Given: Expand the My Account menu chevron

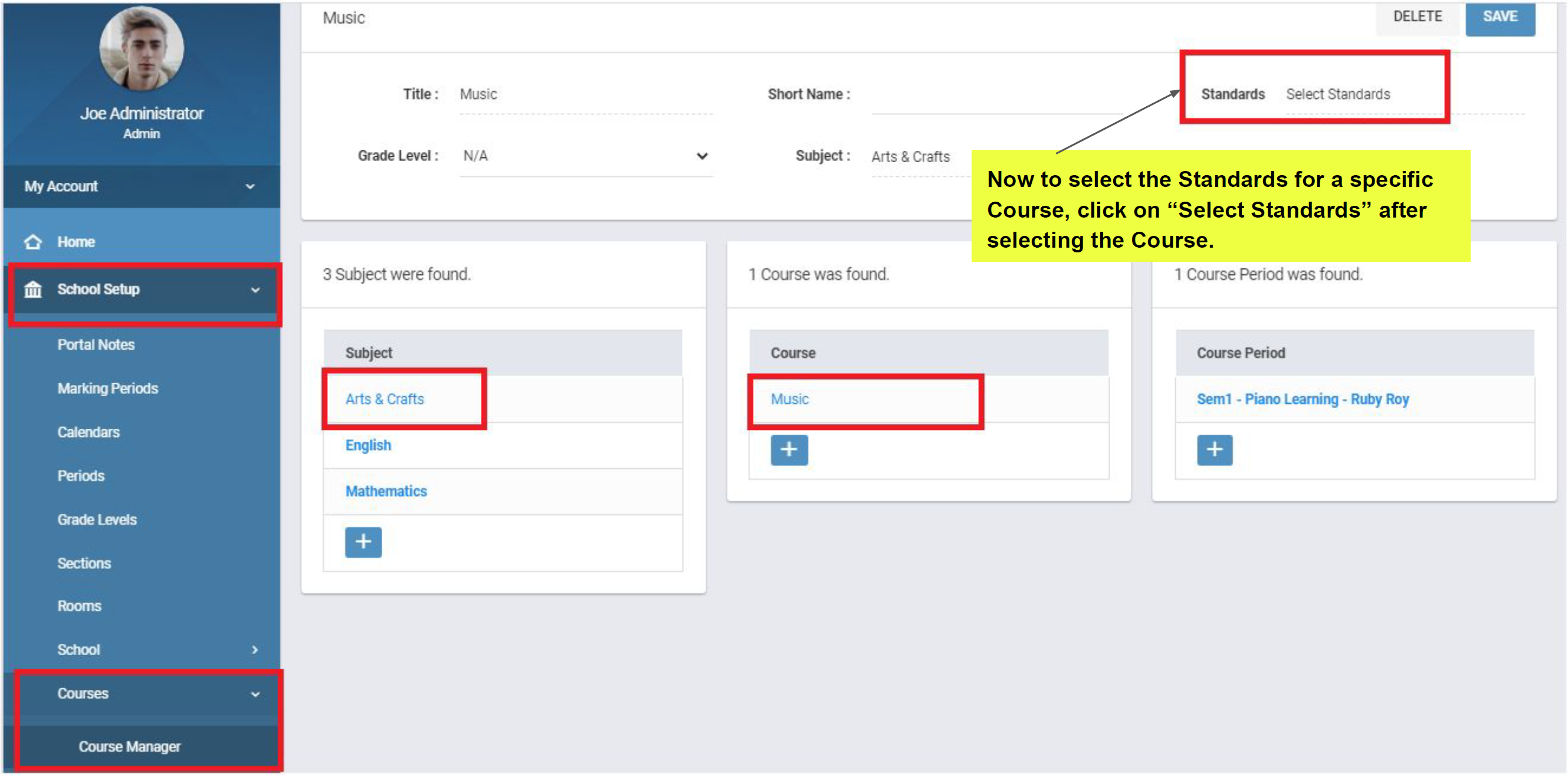Looking at the screenshot, I should 250,186.
